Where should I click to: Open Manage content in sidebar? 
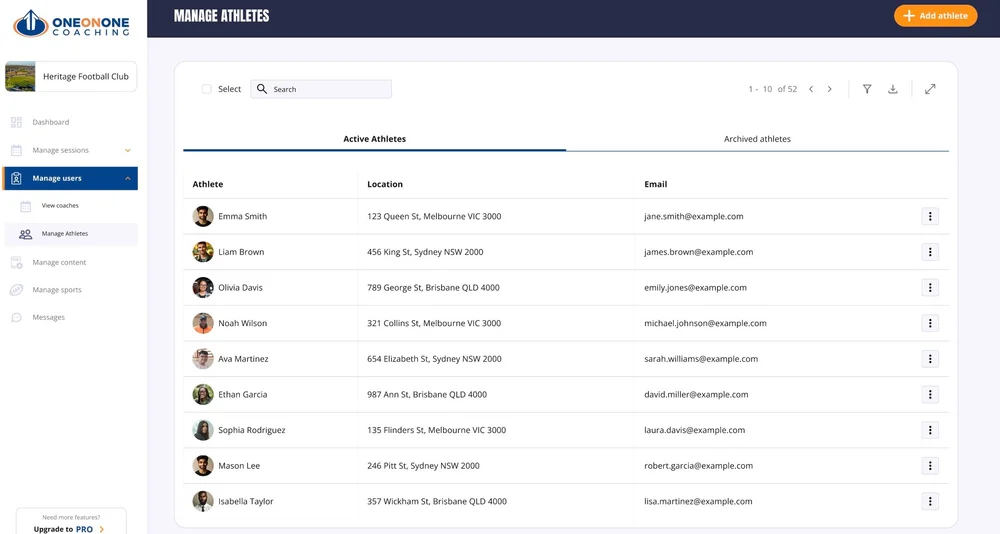coord(59,262)
